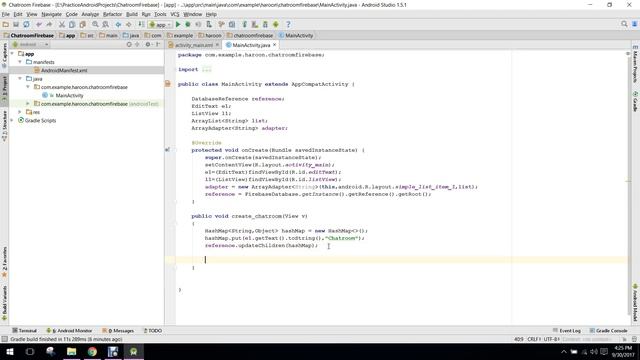
Task: Click the Cut scissors icon
Action: pos(62,24)
